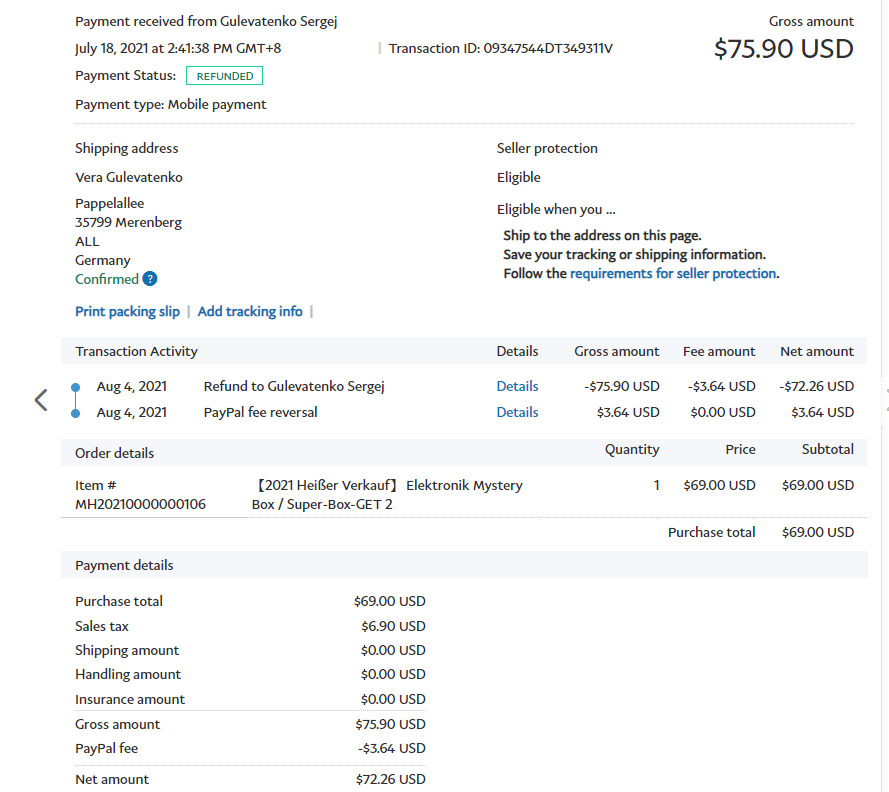Click Add tracking info
The image size is (889, 792).
pos(250,311)
